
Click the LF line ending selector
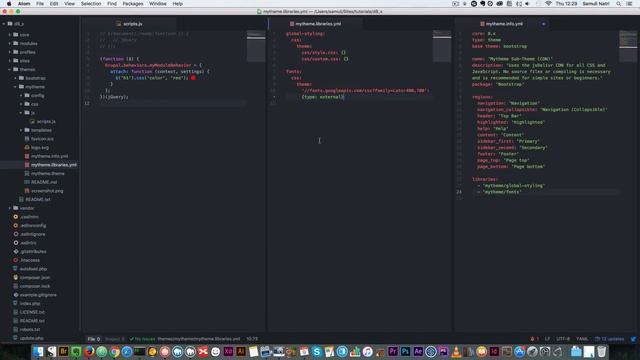547,339
